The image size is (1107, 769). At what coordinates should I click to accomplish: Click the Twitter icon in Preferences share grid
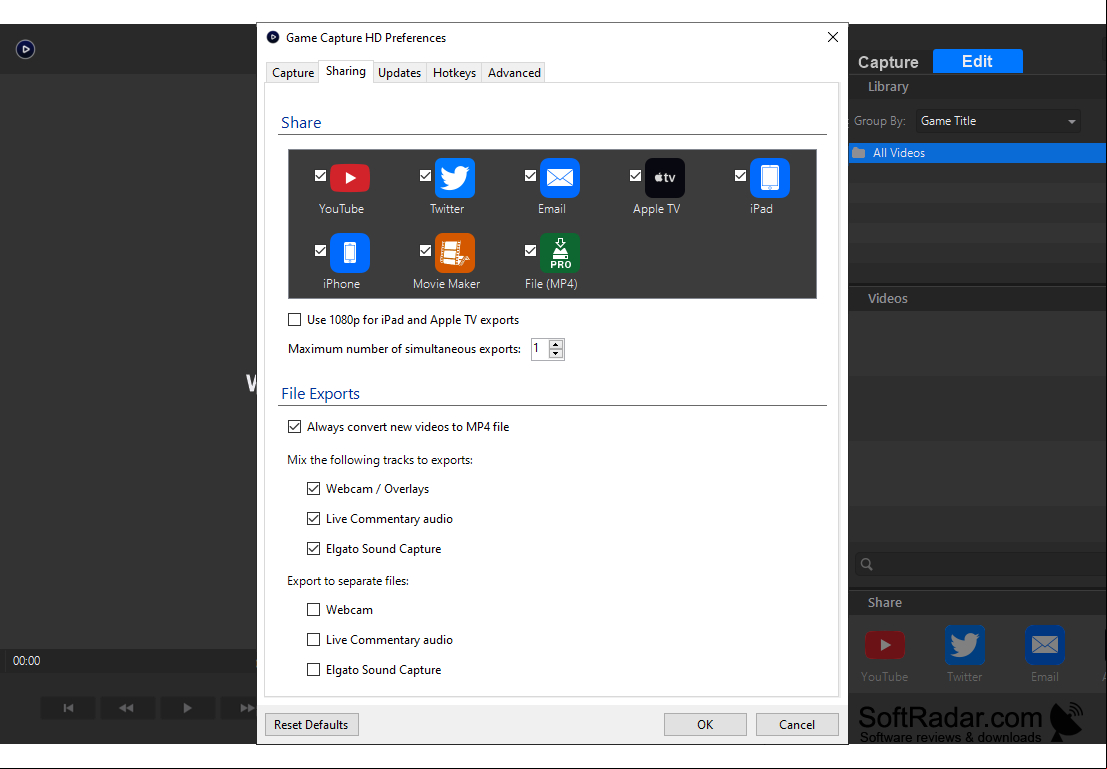point(455,178)
